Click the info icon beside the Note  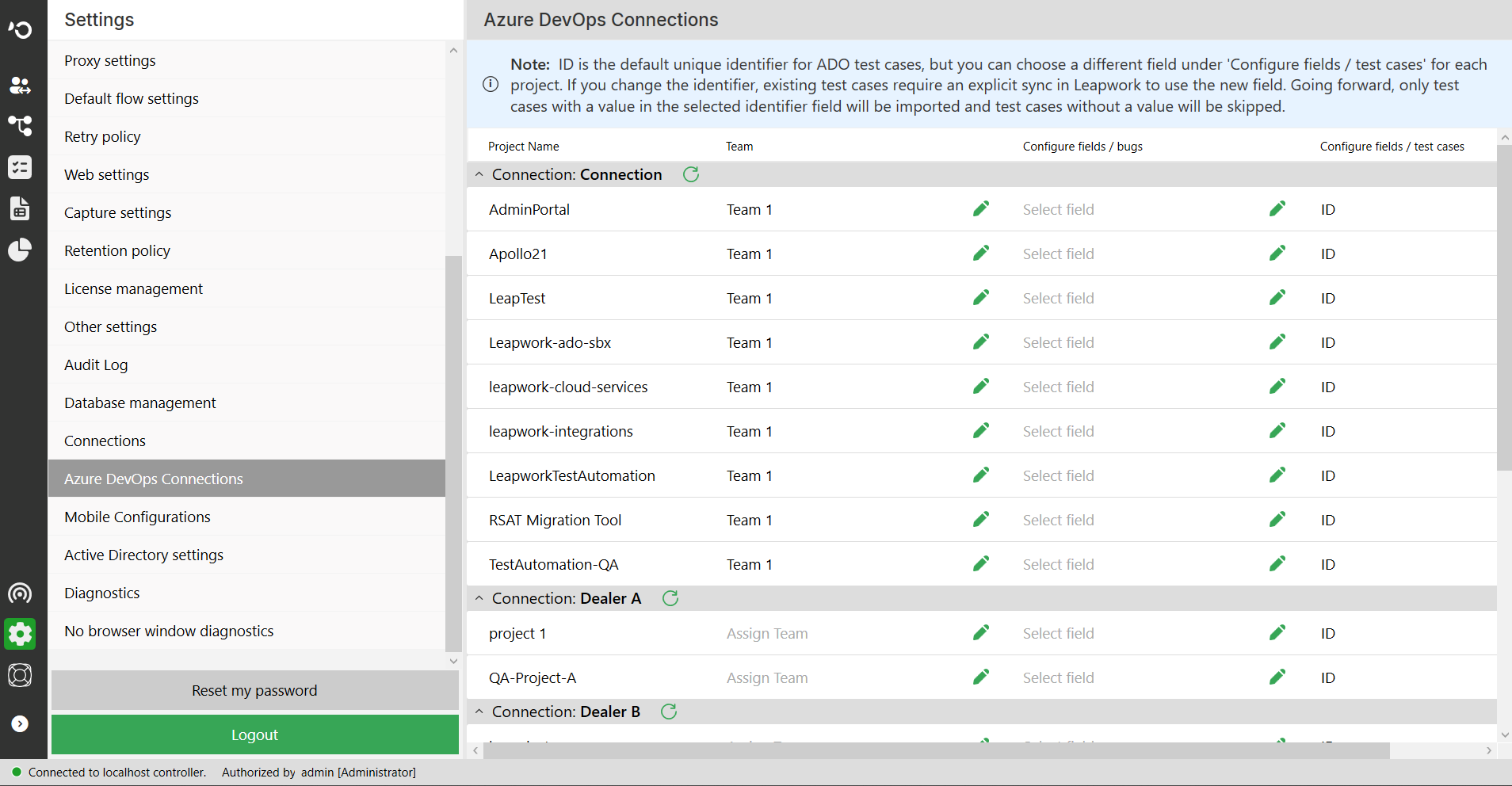click(x=491, y=84)
